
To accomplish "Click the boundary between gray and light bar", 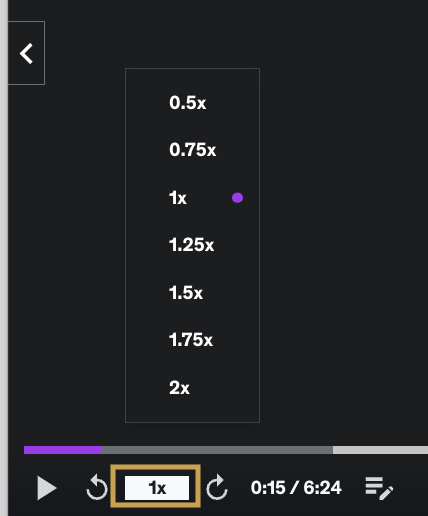I will 333,450.
